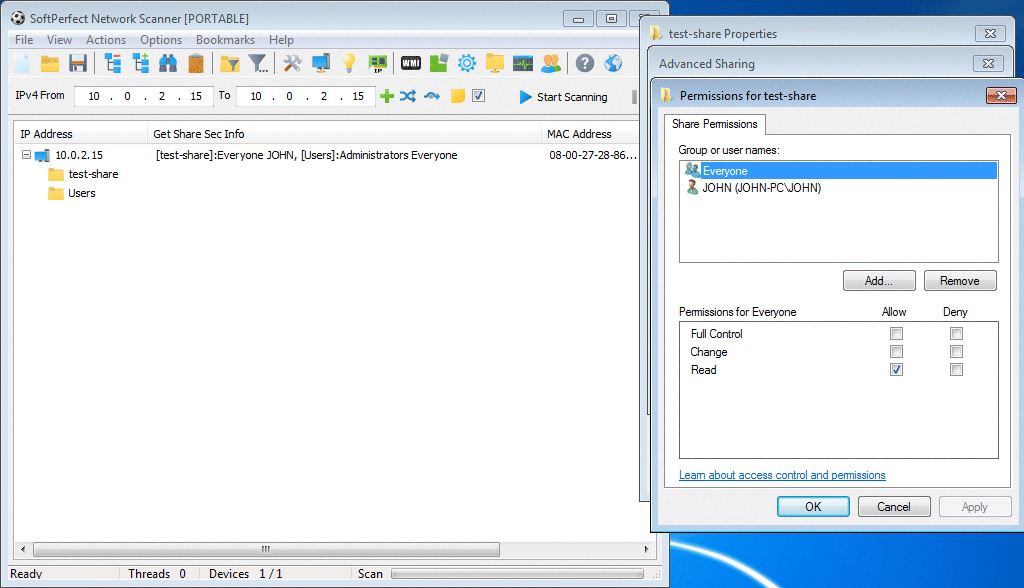This screenshot has width=1024, height=588.
Task: Open the Help menu
Action: pos(281,40)
